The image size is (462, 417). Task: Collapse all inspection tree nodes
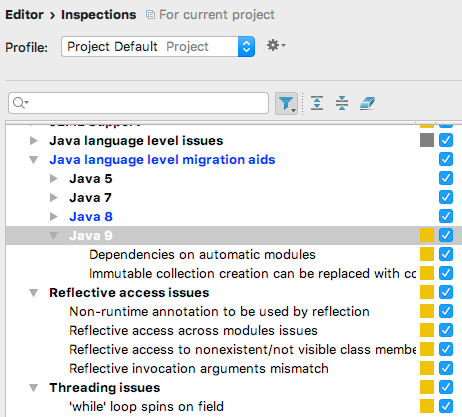342,103
